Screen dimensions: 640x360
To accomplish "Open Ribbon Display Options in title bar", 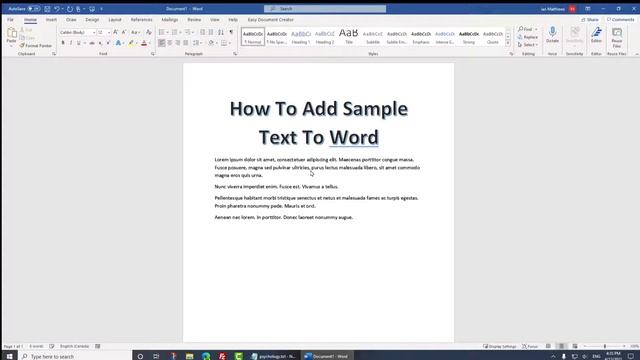I will tap(588, 9).
